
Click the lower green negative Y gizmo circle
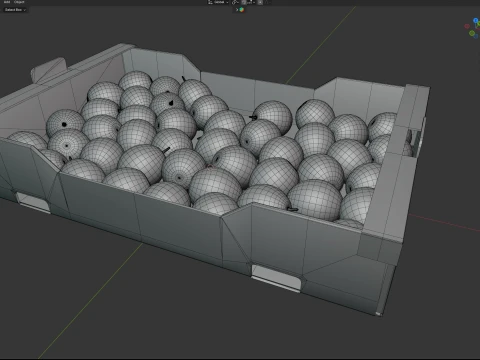pos(472,33)
